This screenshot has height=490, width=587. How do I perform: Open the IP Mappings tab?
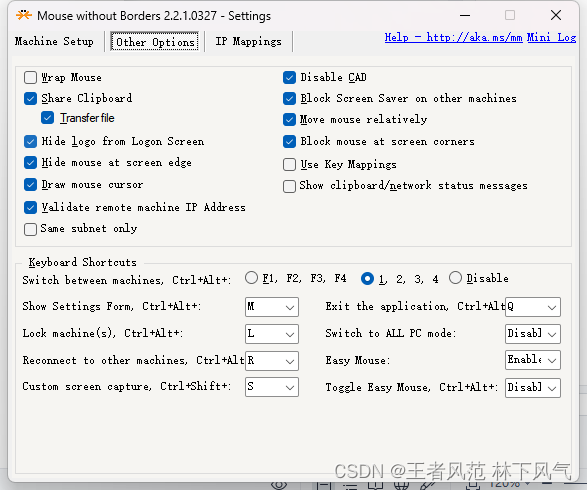point(248,41)
